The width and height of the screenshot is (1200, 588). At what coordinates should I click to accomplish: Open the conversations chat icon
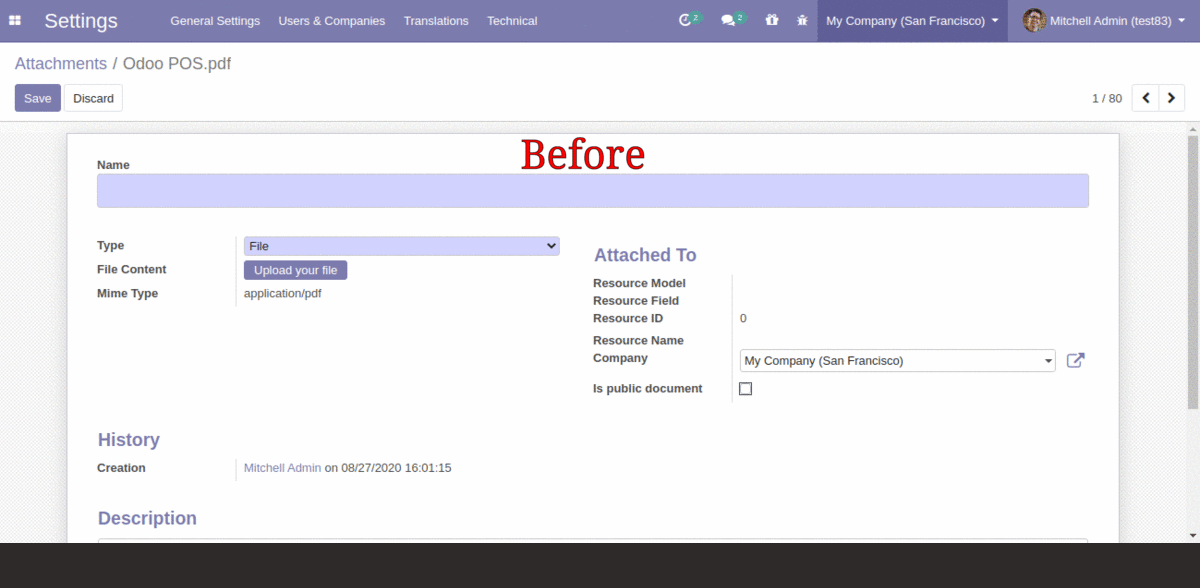coord(728,20)
